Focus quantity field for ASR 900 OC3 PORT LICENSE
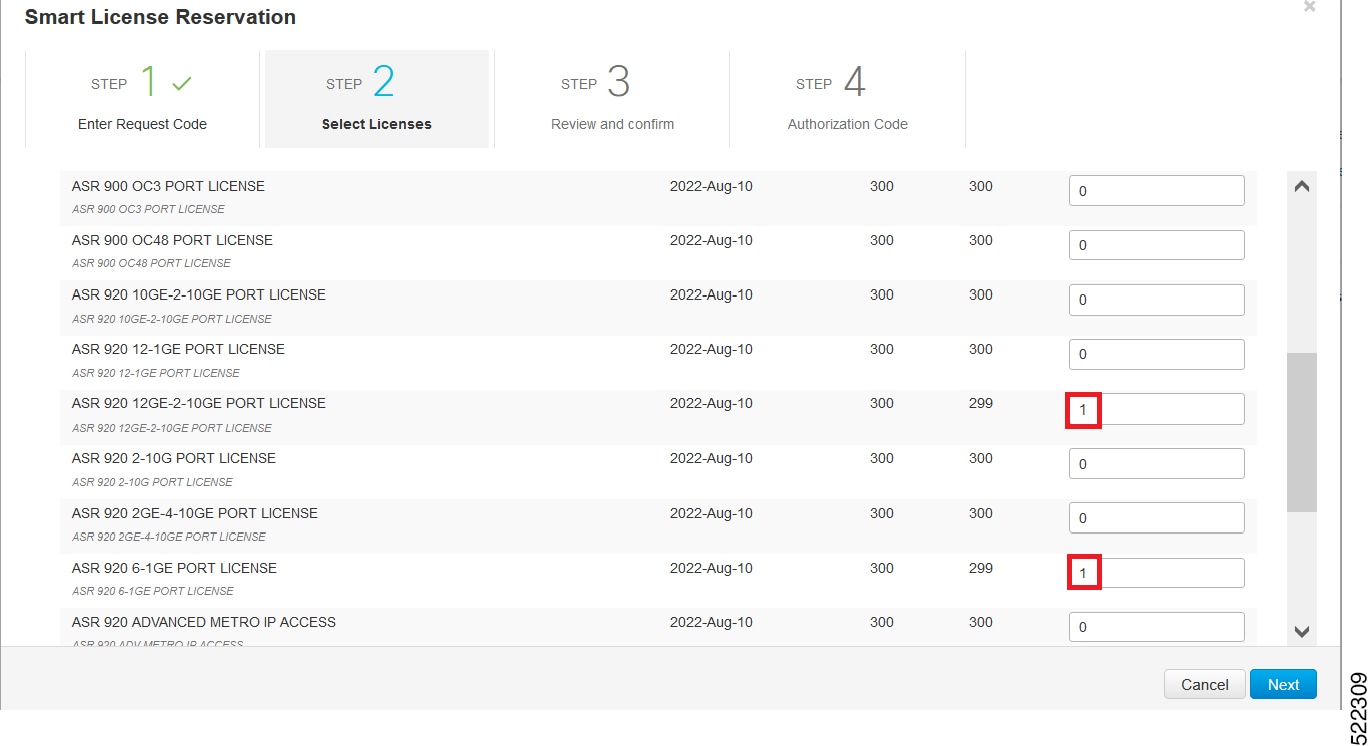This screenshot has width=1369, height=746. pyautogui.click(x=1156, y=190)
